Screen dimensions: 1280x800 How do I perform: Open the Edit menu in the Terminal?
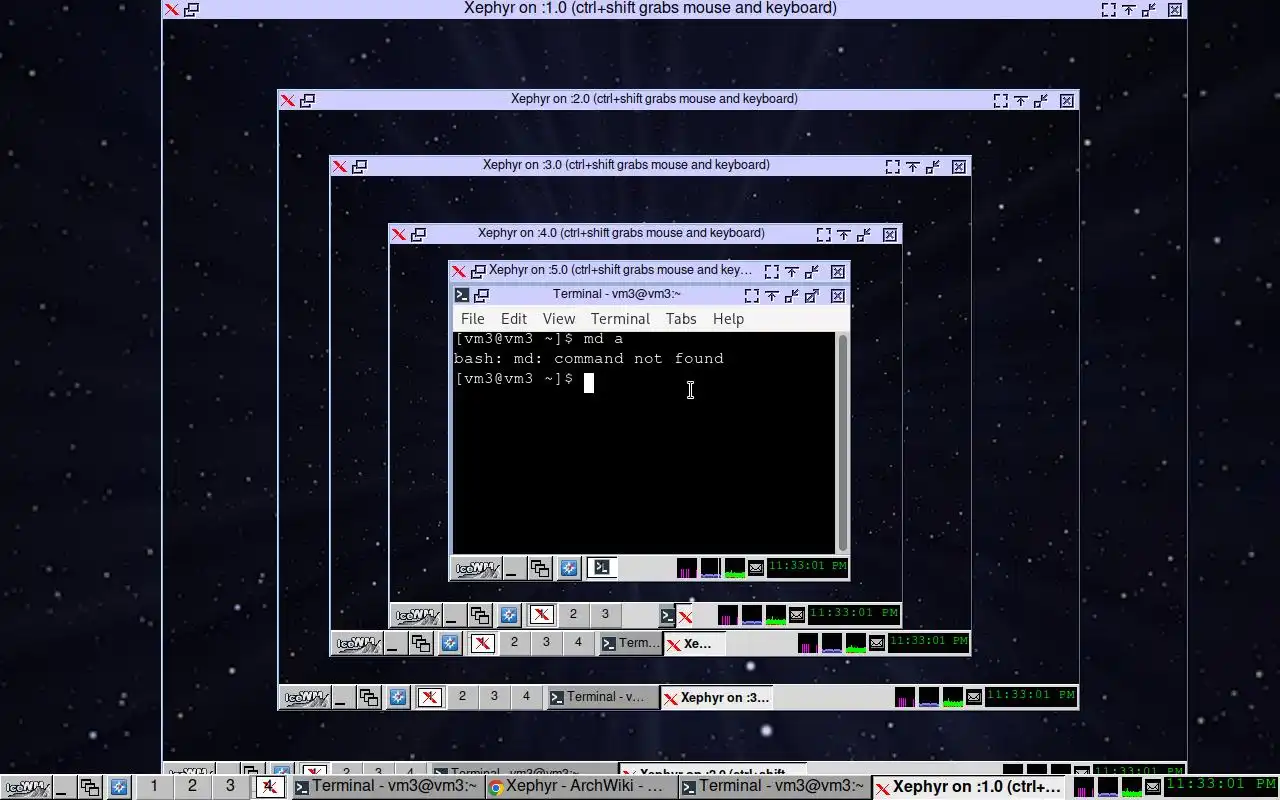(x=514, y=319)
